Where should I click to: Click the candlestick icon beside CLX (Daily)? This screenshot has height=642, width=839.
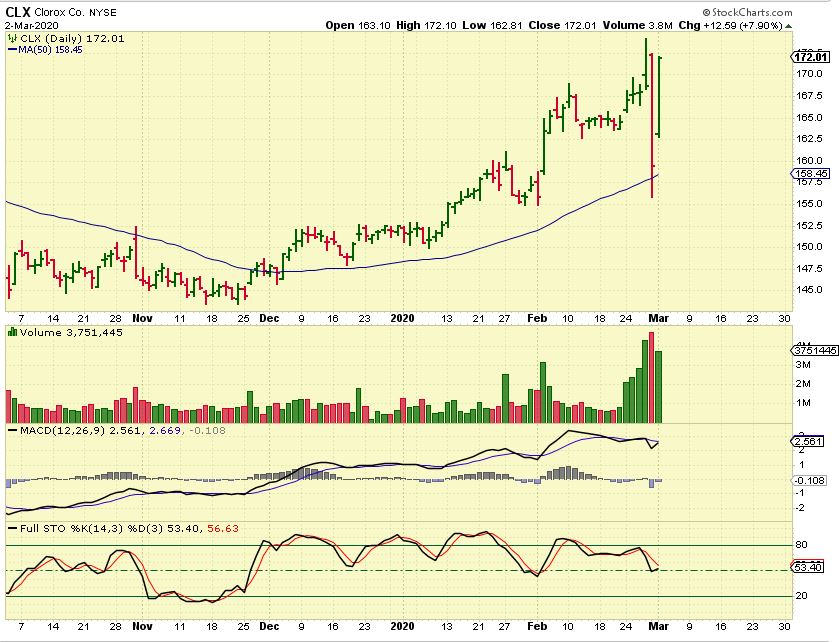pos(12,39)
